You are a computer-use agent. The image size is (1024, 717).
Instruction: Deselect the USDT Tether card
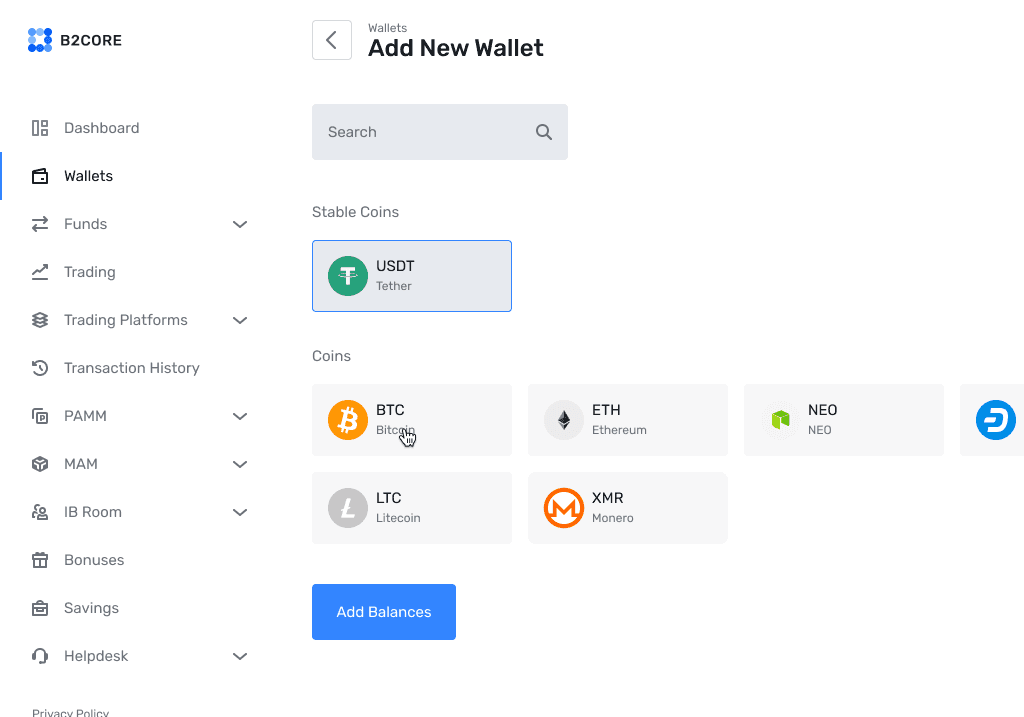tap(411, 276)
